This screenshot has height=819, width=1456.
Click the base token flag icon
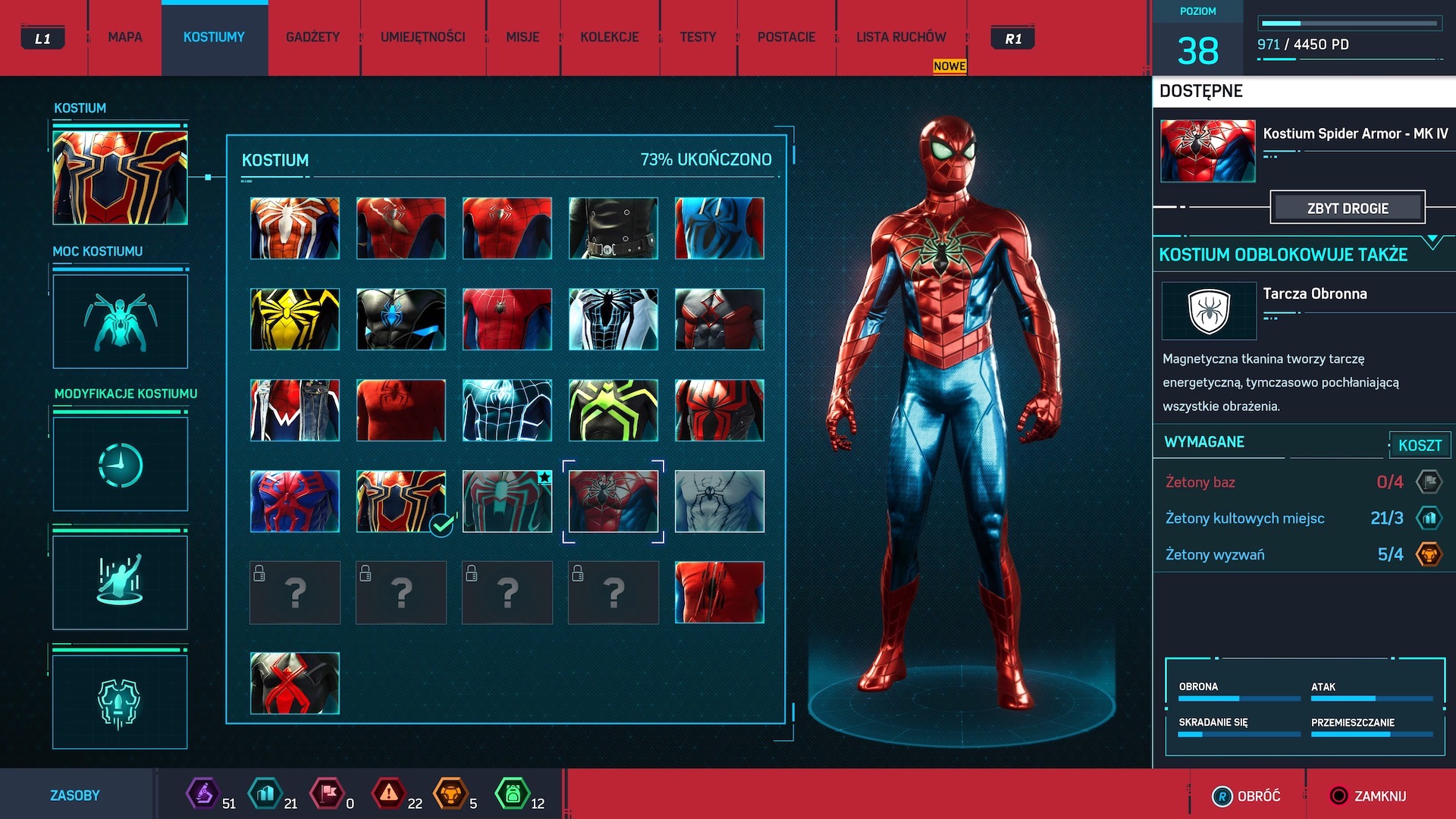coord(1429,482)
